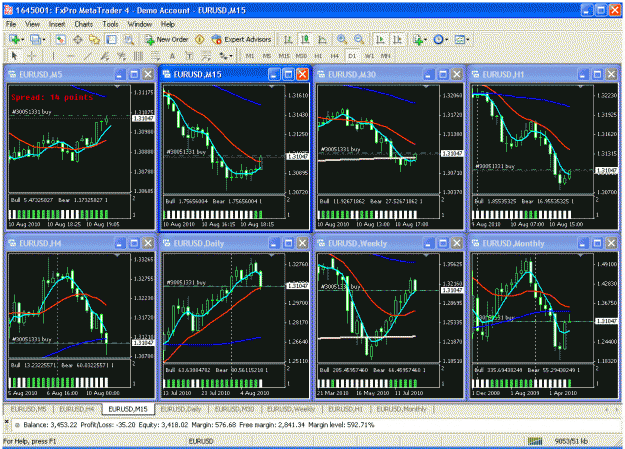This screenshot has width=625, height=449.
Task: Open the Data Window crosshair icon
Action: pos(78,39)
